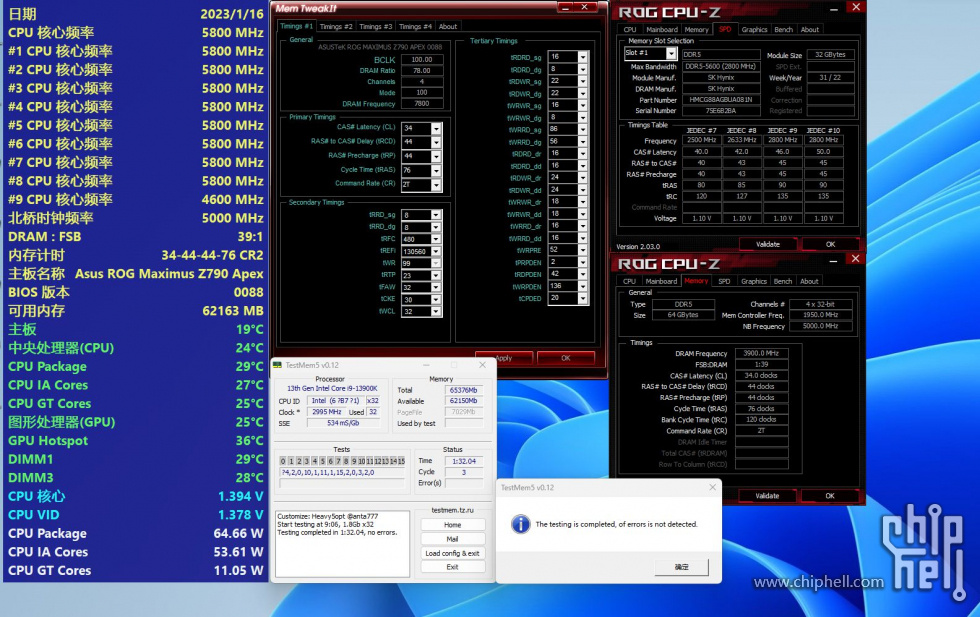Click the Exit button in TestMem5
This screenshot has height=617, width=980.
pos(452,567)
